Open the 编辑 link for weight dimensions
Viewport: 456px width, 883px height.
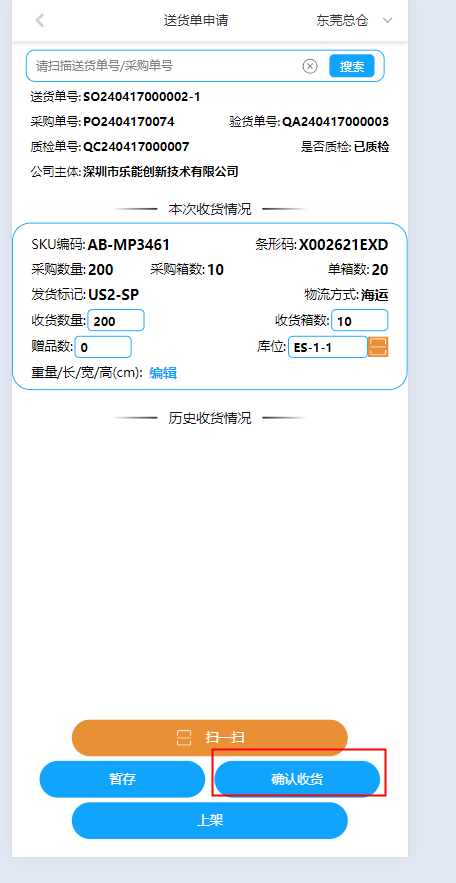(163, 373)
